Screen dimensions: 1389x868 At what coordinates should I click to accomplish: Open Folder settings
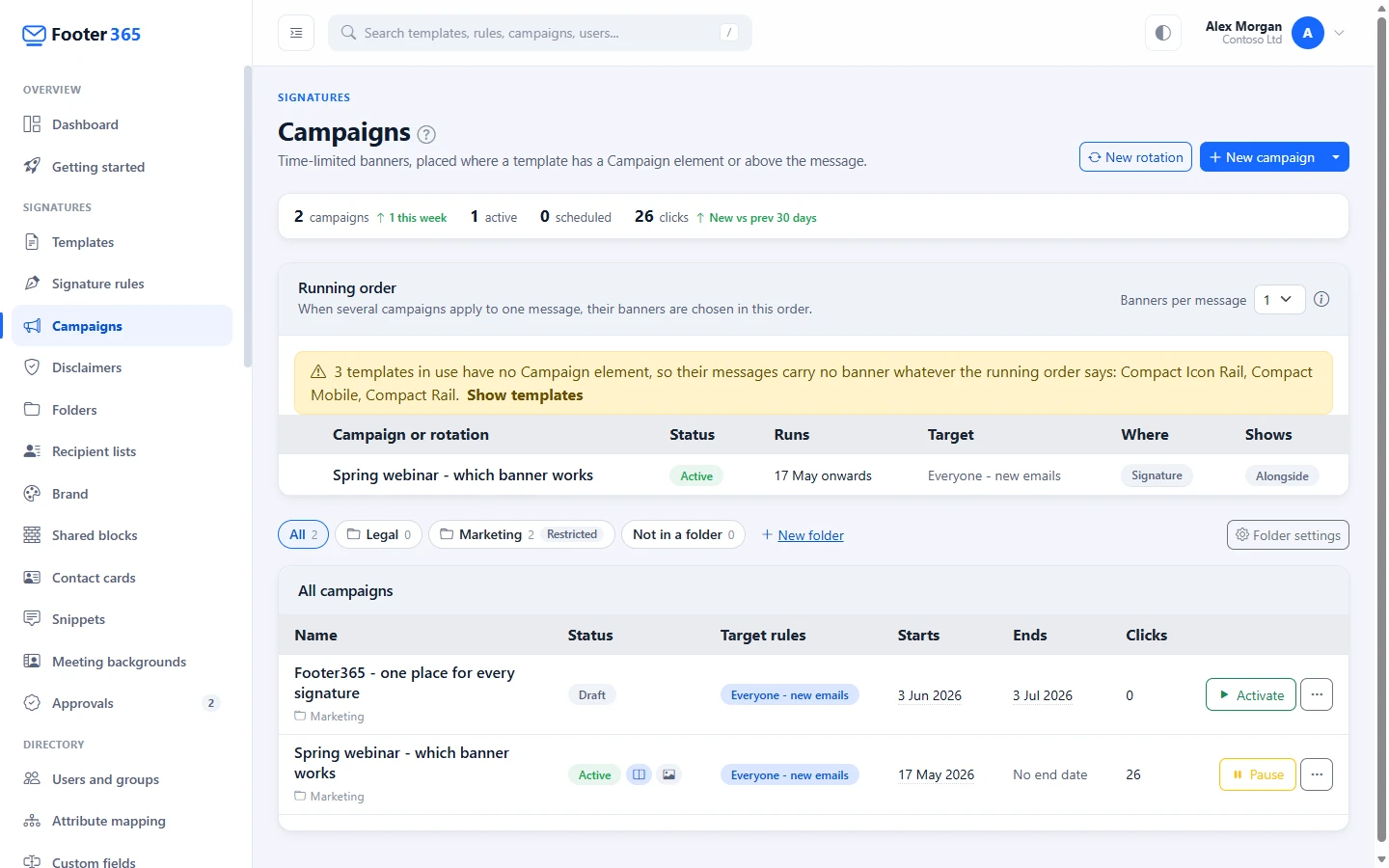click(x=1288, y=535)
